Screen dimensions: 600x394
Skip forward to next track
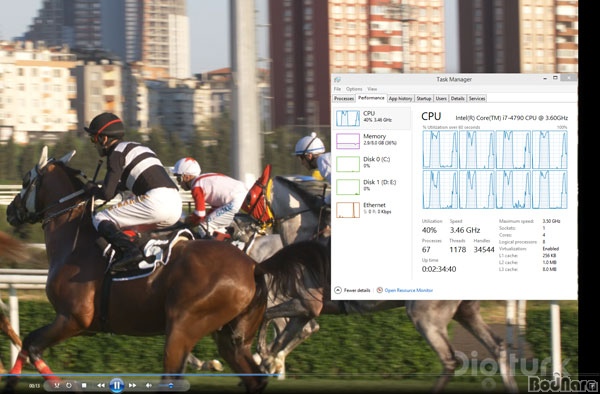pos(132,386)
